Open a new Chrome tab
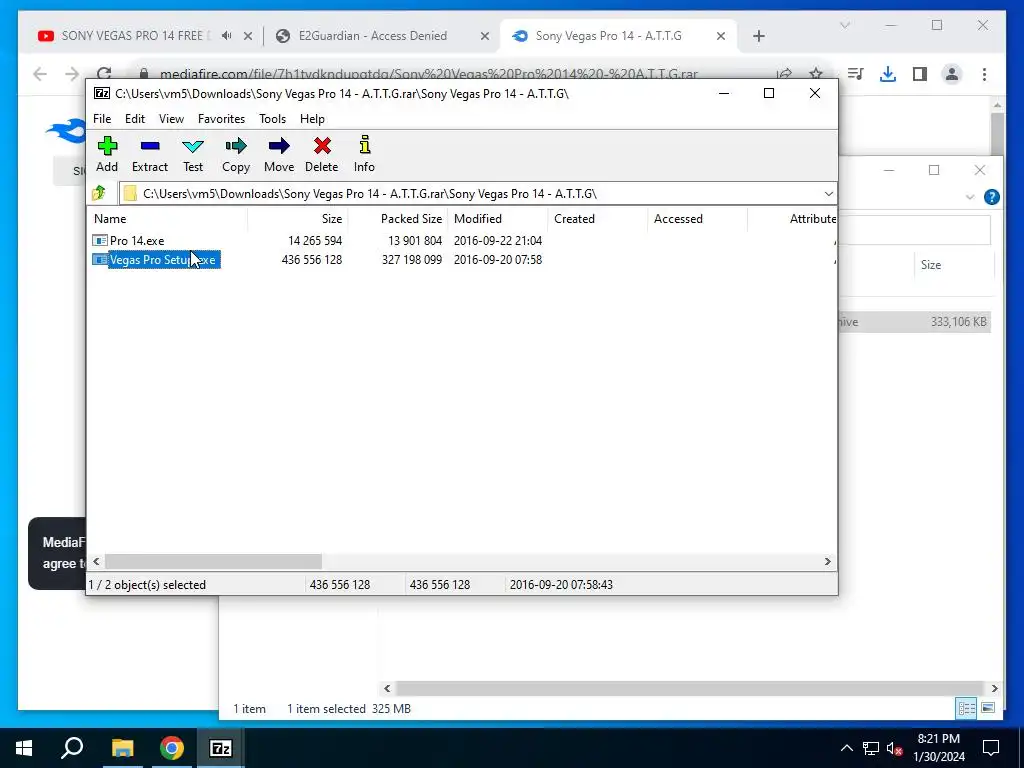This screenshot has width=1024, height=768. tap(758, 37)
